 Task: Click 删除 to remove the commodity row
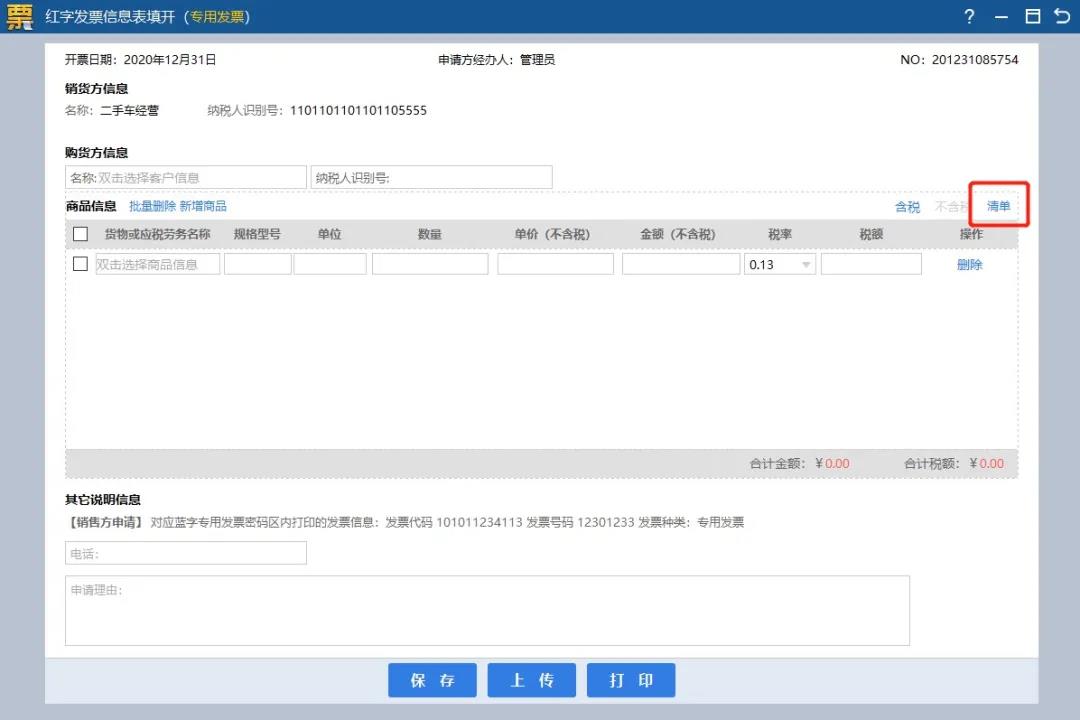point(969,263)
